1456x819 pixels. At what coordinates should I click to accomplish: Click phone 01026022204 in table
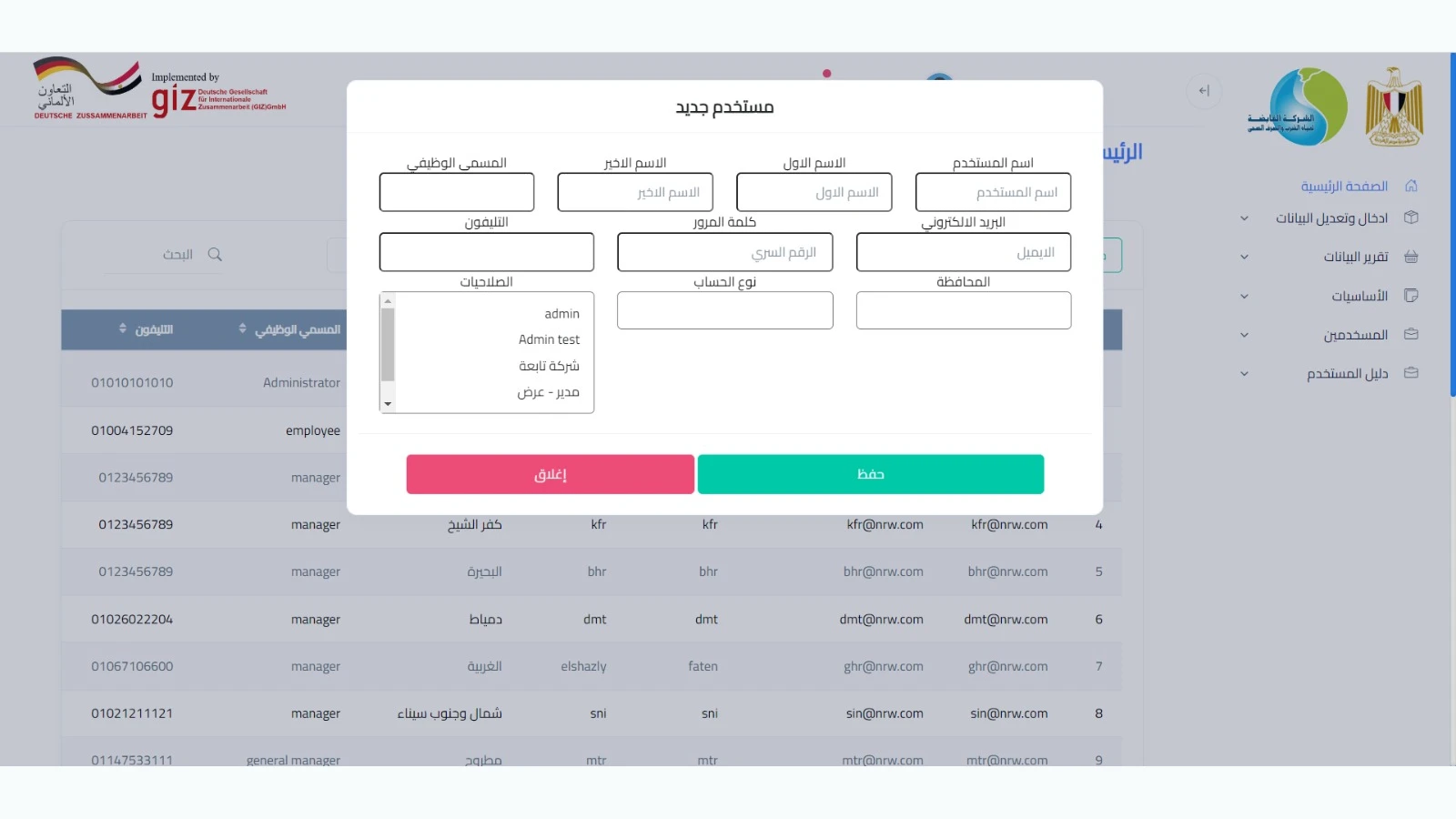(132, 619)
